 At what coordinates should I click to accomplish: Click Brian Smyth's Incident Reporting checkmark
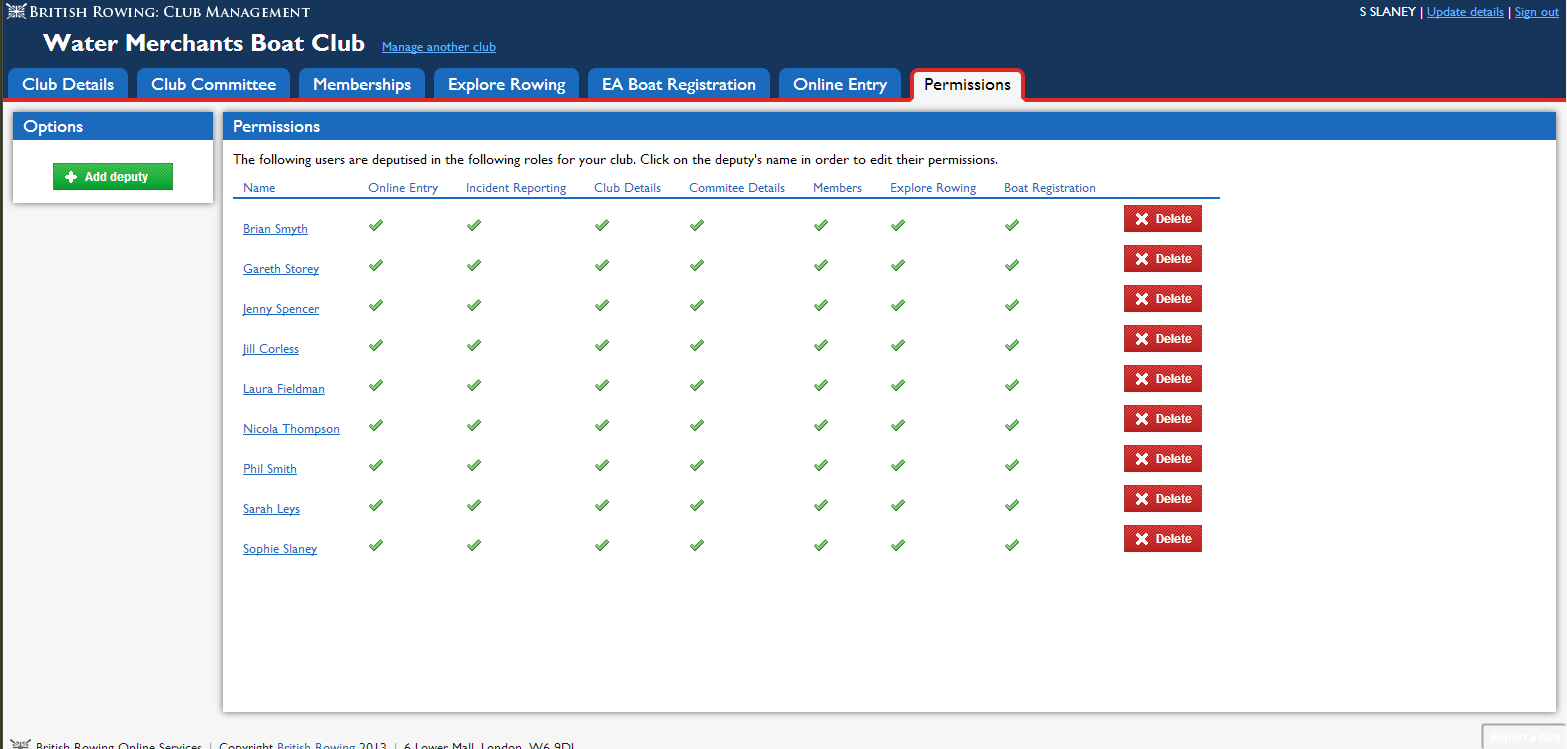coord(474,225)
